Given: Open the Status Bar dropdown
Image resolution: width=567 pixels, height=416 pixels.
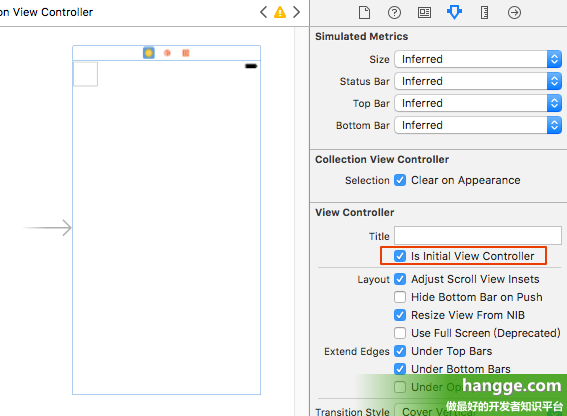Looking at the screenshot, I should click(x=478, y=81).
